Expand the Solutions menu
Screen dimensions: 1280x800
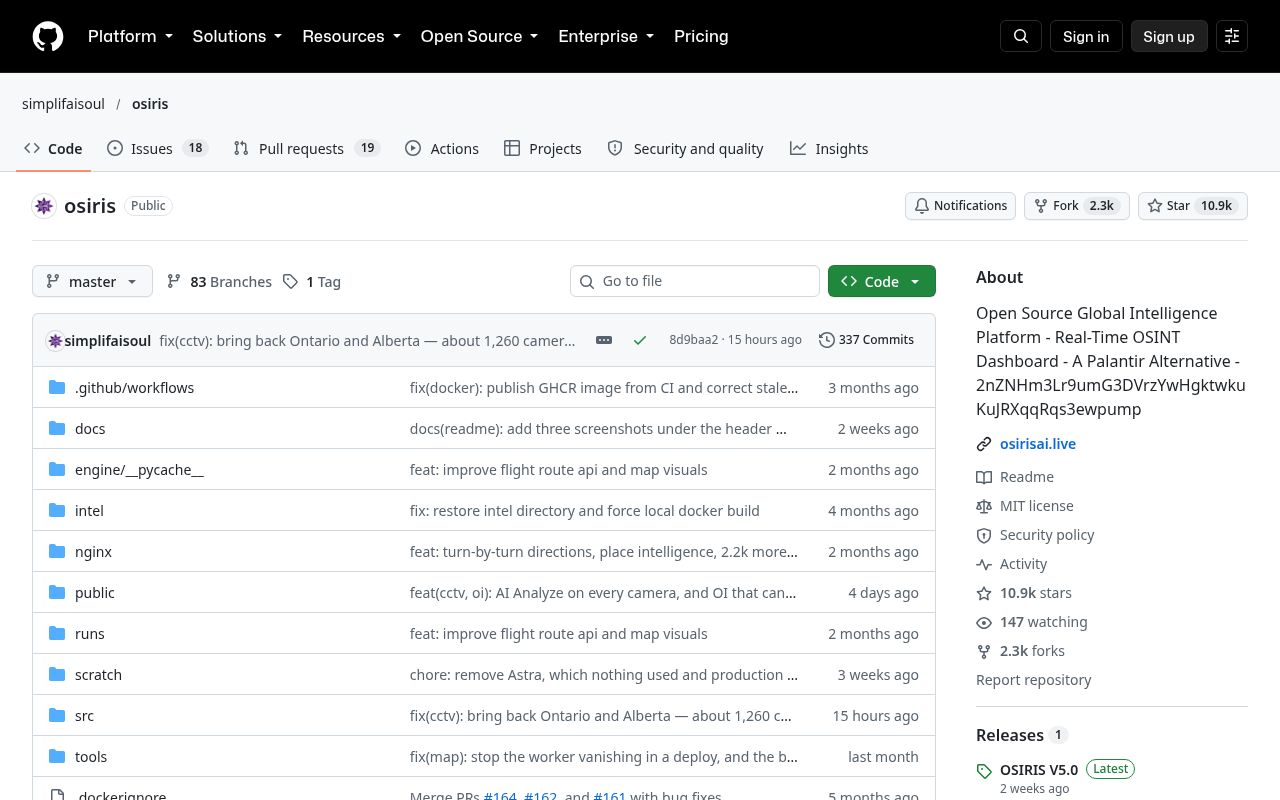(x=237, y=36)
